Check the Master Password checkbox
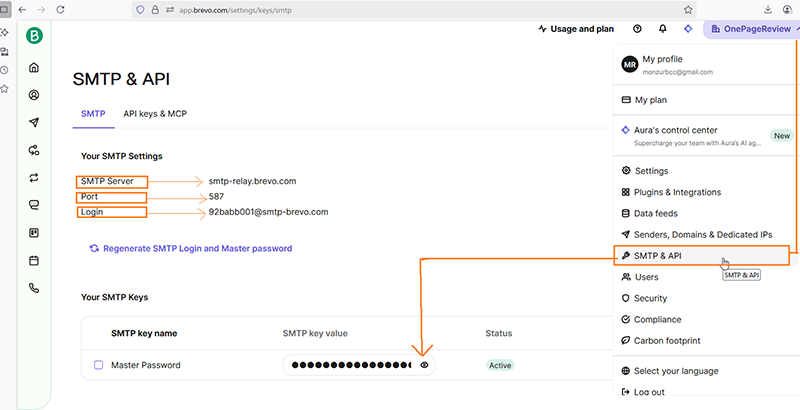 tap(98, 365)
